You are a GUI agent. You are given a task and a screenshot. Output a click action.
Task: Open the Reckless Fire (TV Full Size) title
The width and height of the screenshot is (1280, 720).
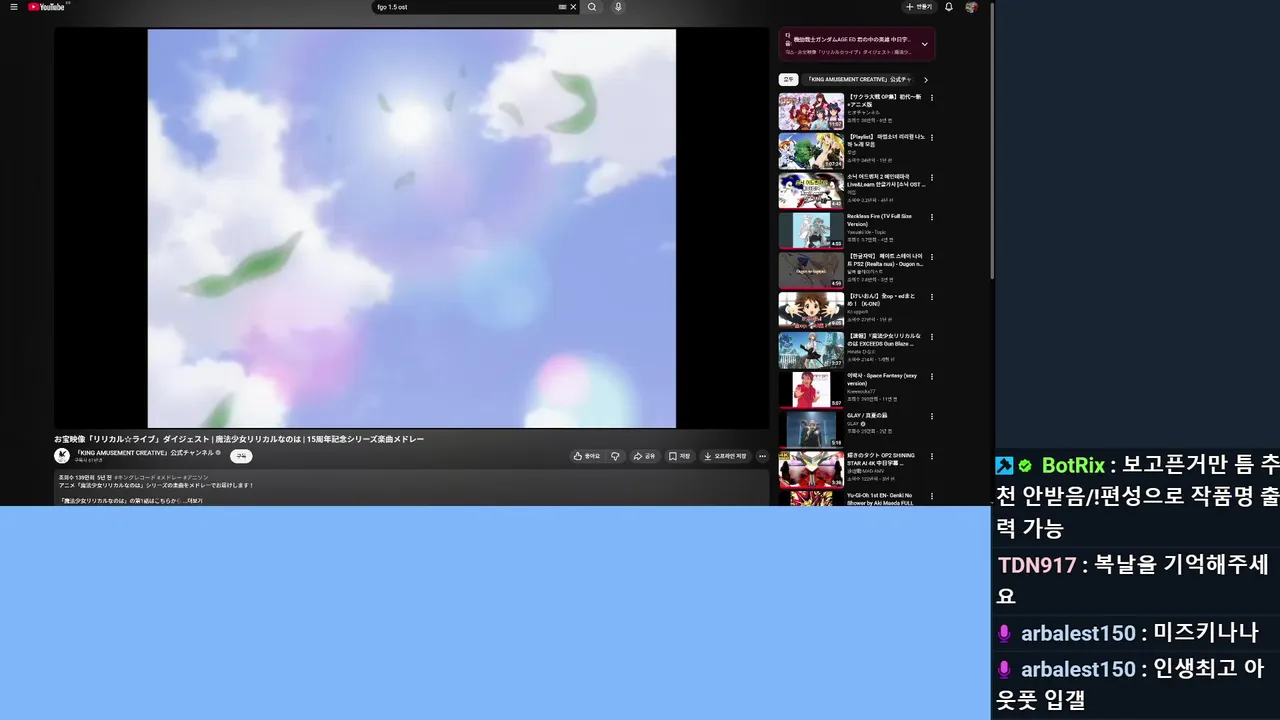[879, 220]
